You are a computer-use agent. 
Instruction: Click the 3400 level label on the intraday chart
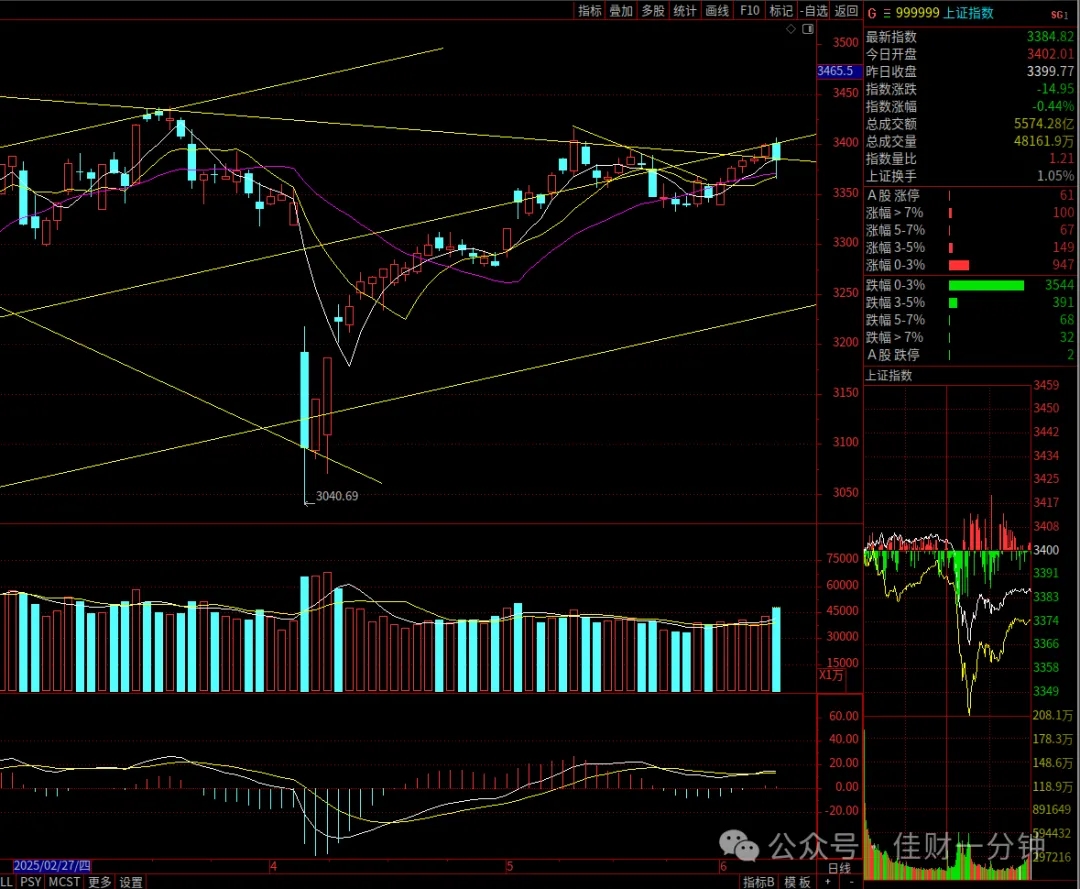pos(1046,550)
